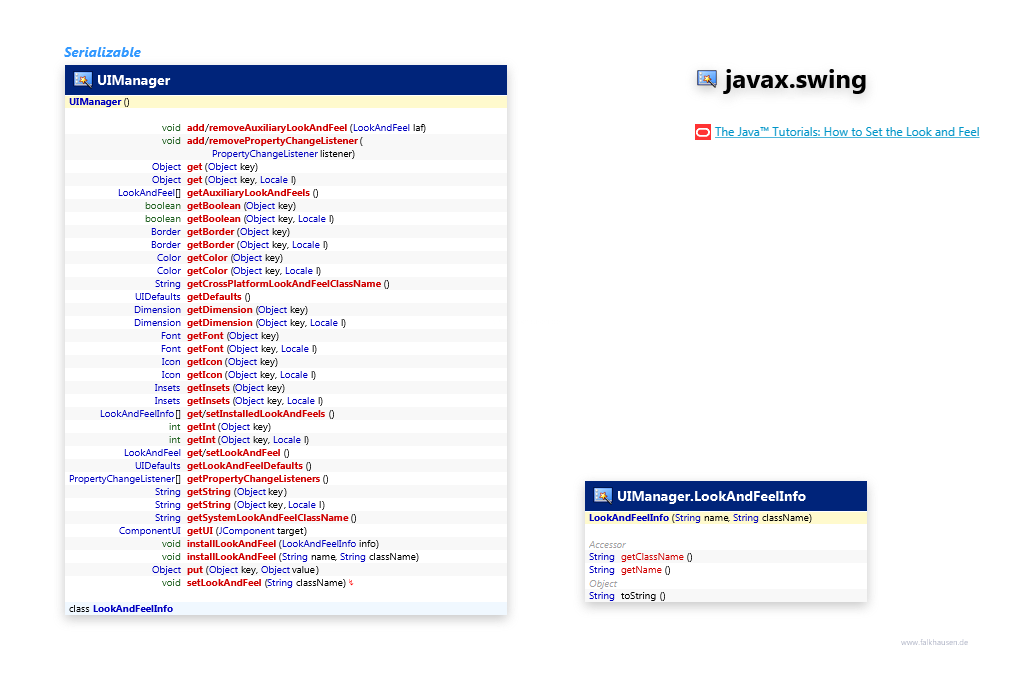Click getString (Object key, Locale l)
Image resolution: width=1026 pixels, height=688 pixels.
click(256, 505)
